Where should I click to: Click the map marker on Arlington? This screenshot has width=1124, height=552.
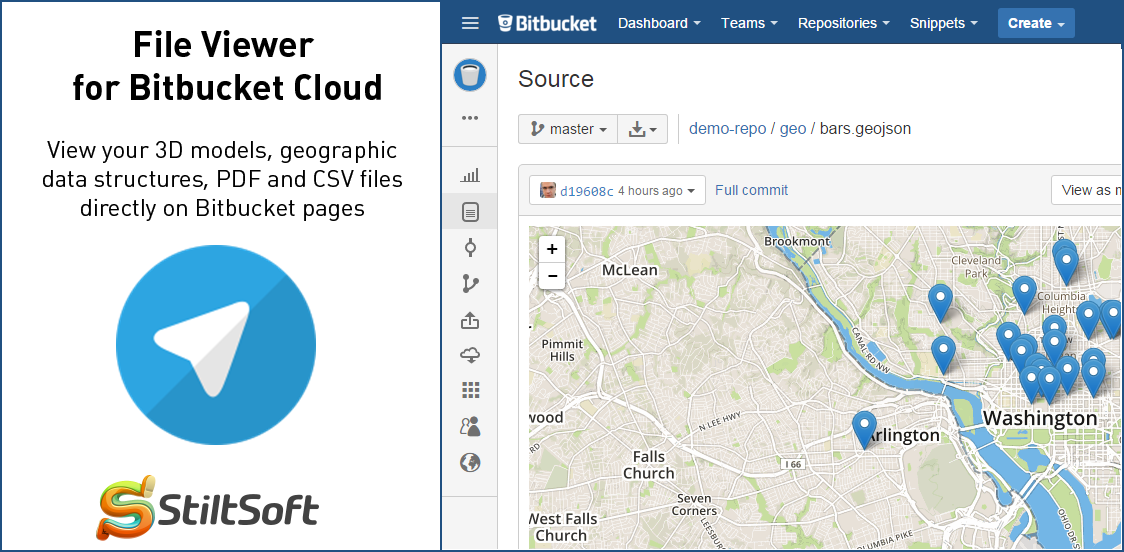pos(865,430)
